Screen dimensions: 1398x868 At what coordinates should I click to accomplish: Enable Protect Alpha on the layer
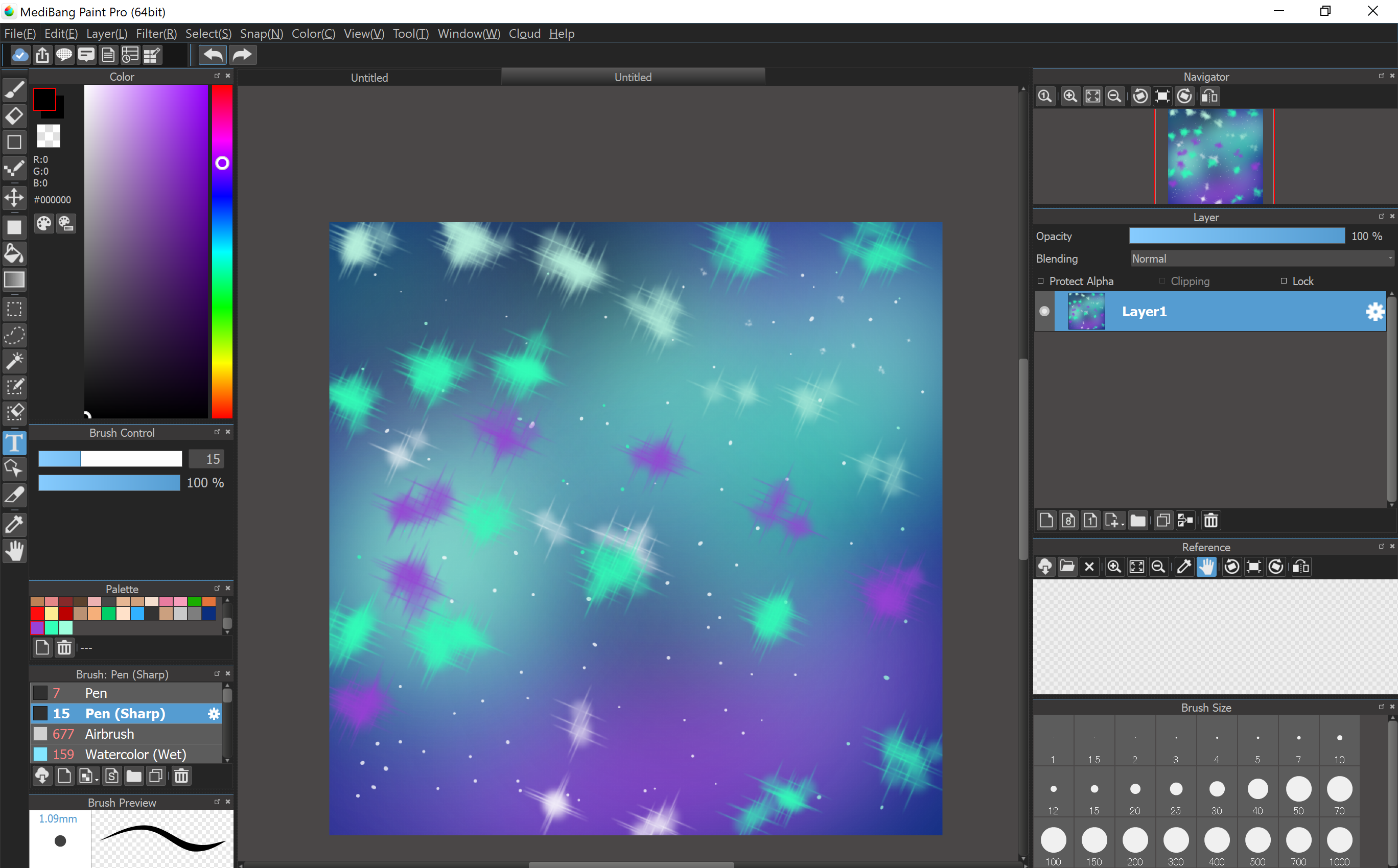tap(1040, 280)
